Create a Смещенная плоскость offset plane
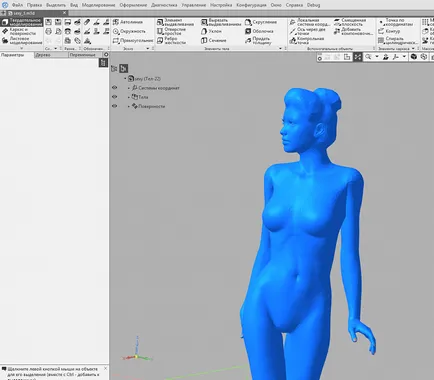 pyautogui.click(x=350, y=22)
